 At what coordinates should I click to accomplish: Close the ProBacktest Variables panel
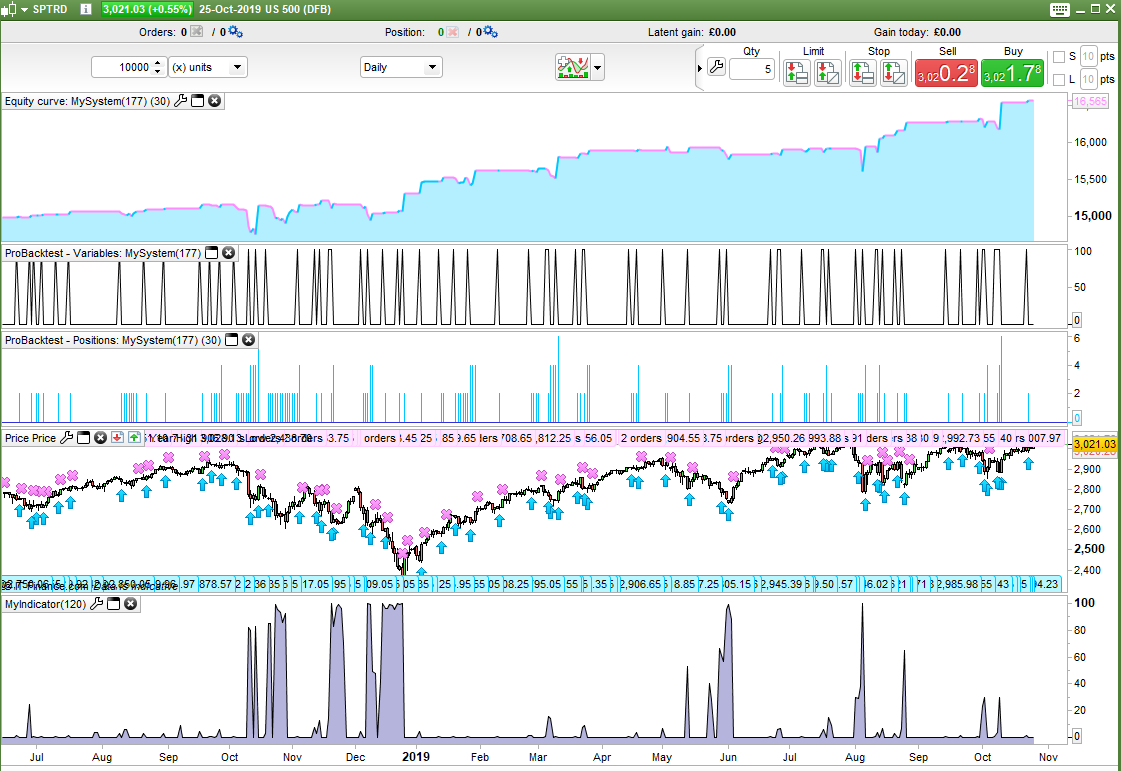click(x=228, y=254)
